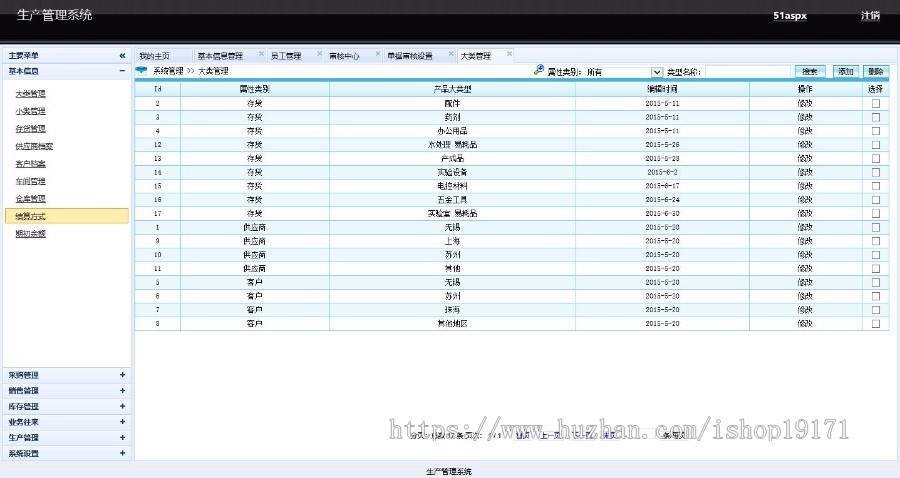Click the 上一页 pagination link
The height and width of the screenshot is (478, 900).
coord(550,436)
